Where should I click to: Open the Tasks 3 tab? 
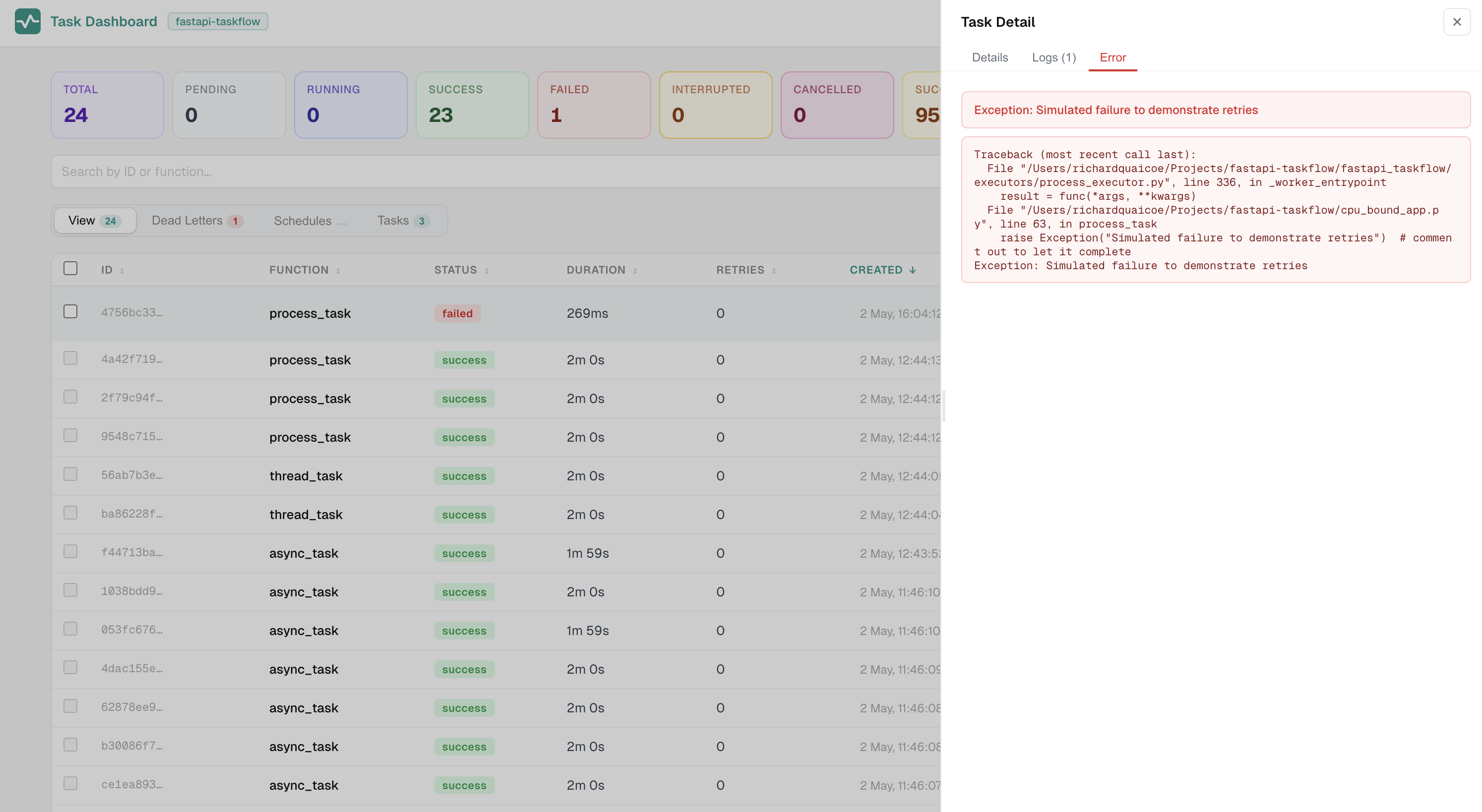click(x=403, y=221)
